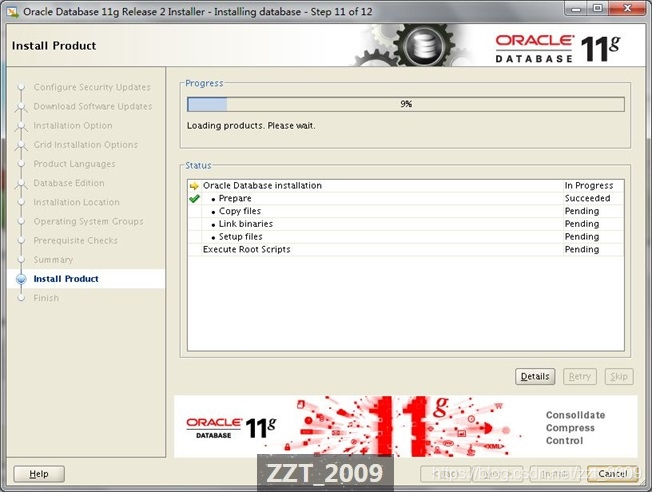Select Prerequisite Checks step
The width and height of the screenshot is (652, 492).
click(76, 240)
